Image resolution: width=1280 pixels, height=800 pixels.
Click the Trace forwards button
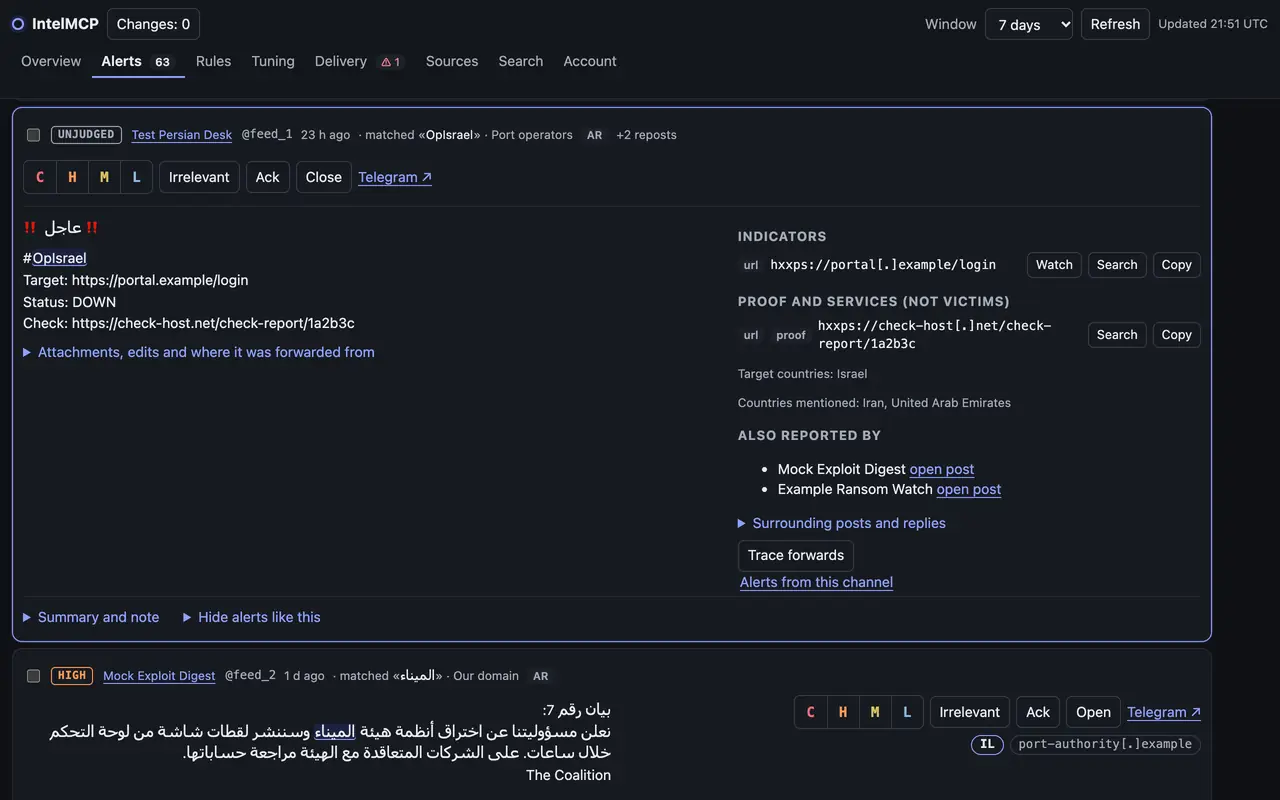(x=796, y=555)
